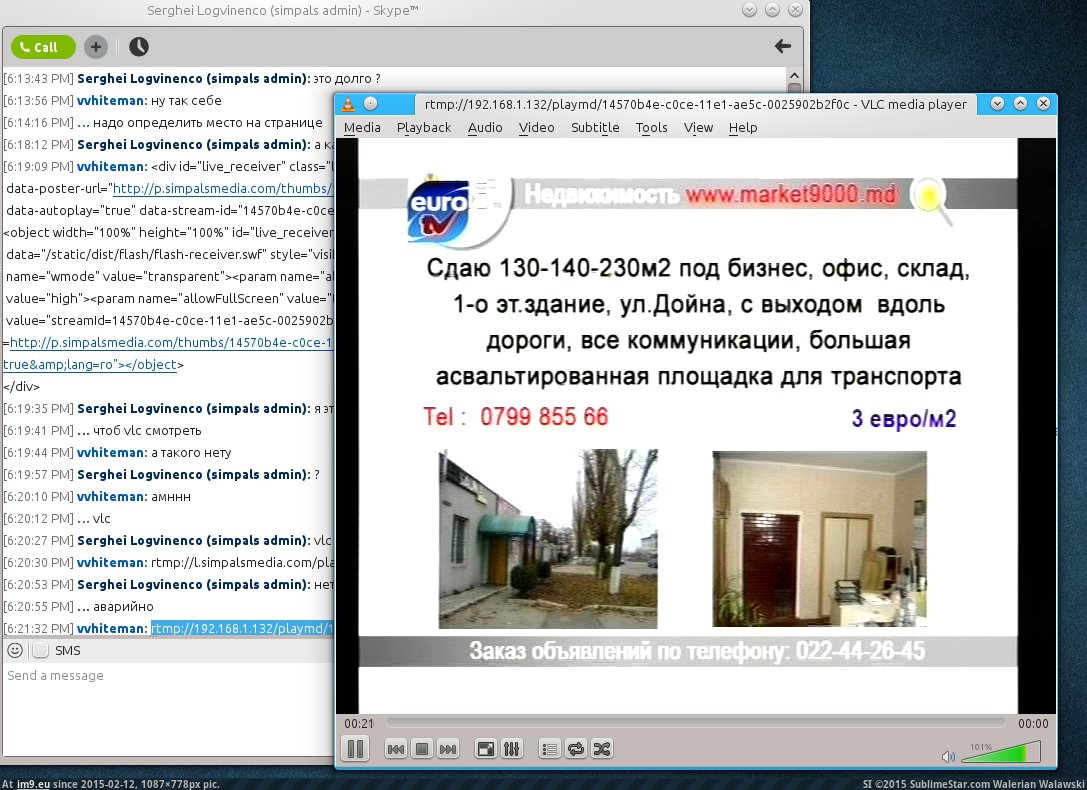Skip to next media in VLC
The width and height of the screenshot is (1087, 790).
(448, 749)
